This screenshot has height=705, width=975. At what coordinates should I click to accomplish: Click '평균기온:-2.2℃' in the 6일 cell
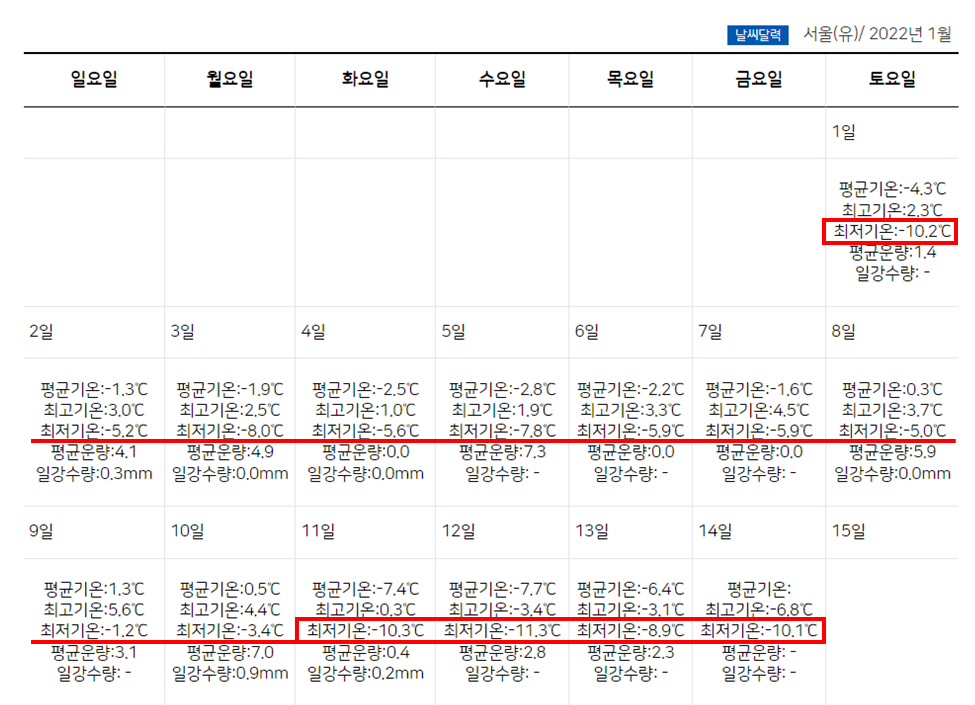(630, 390)
